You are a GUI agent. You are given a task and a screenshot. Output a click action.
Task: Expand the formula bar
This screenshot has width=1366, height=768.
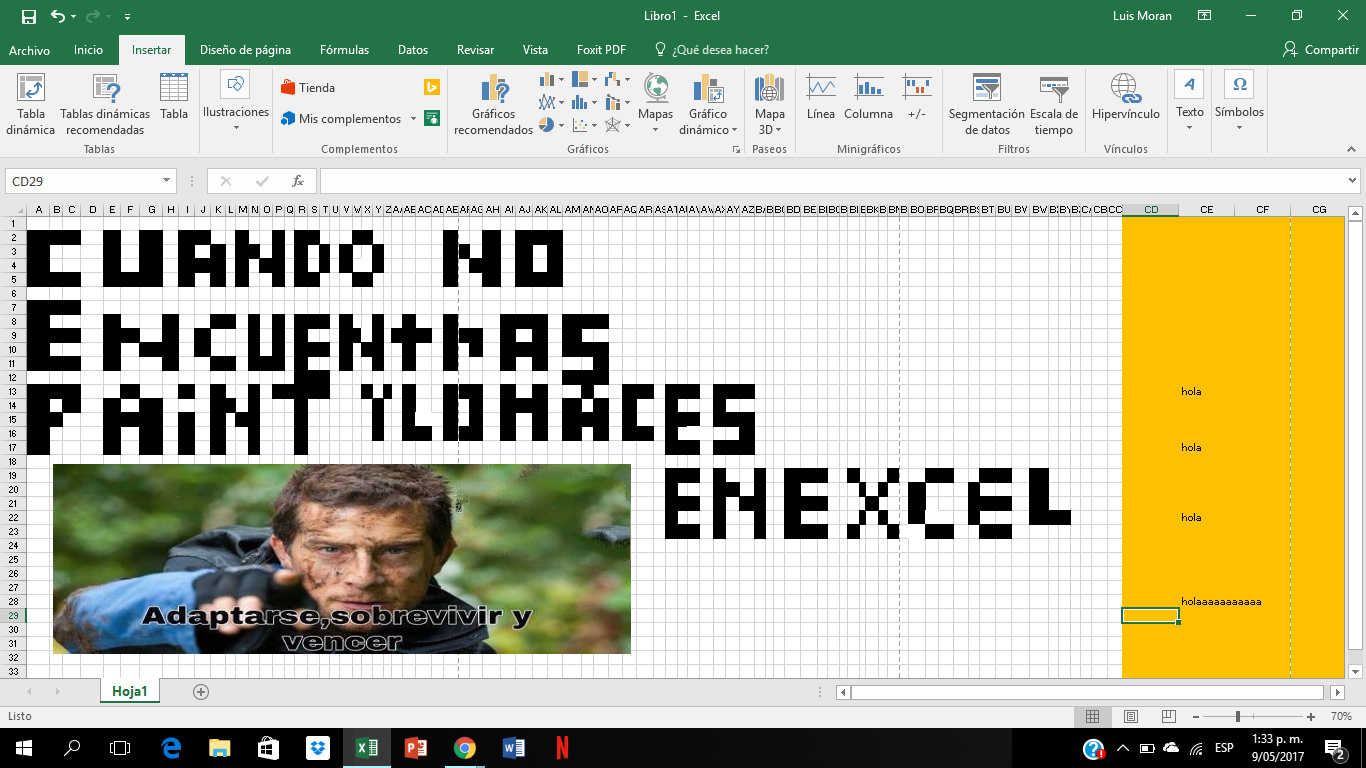[x=1353, y=181]
